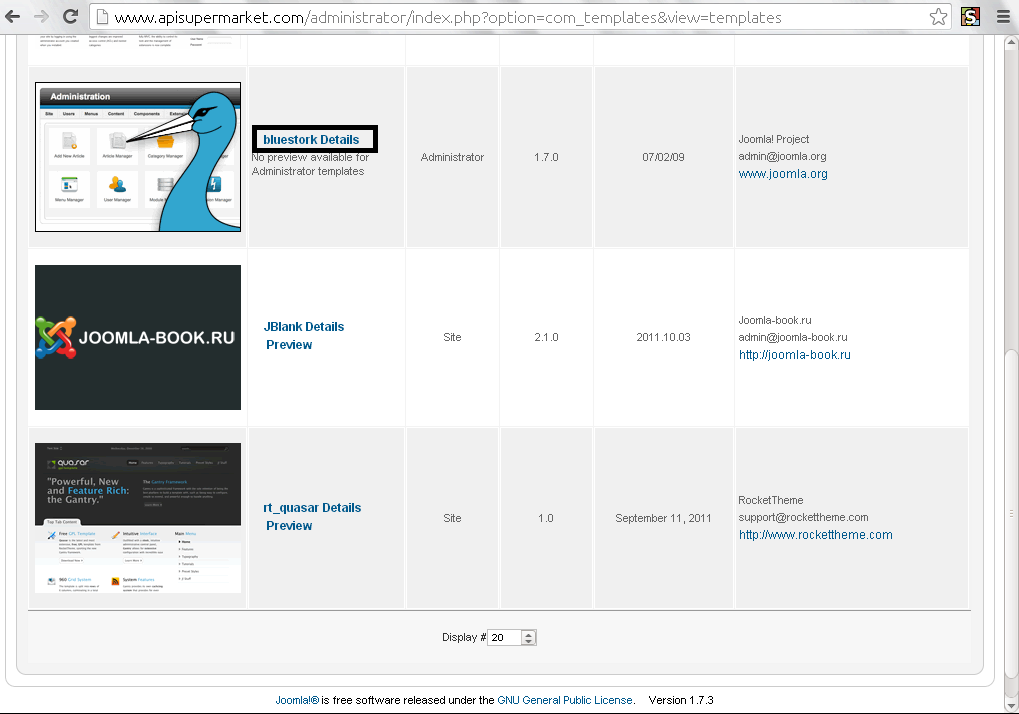Click the September 11, 2011 date cell
The width and height of the screenshot is (1019, 714).
point(663,518)
